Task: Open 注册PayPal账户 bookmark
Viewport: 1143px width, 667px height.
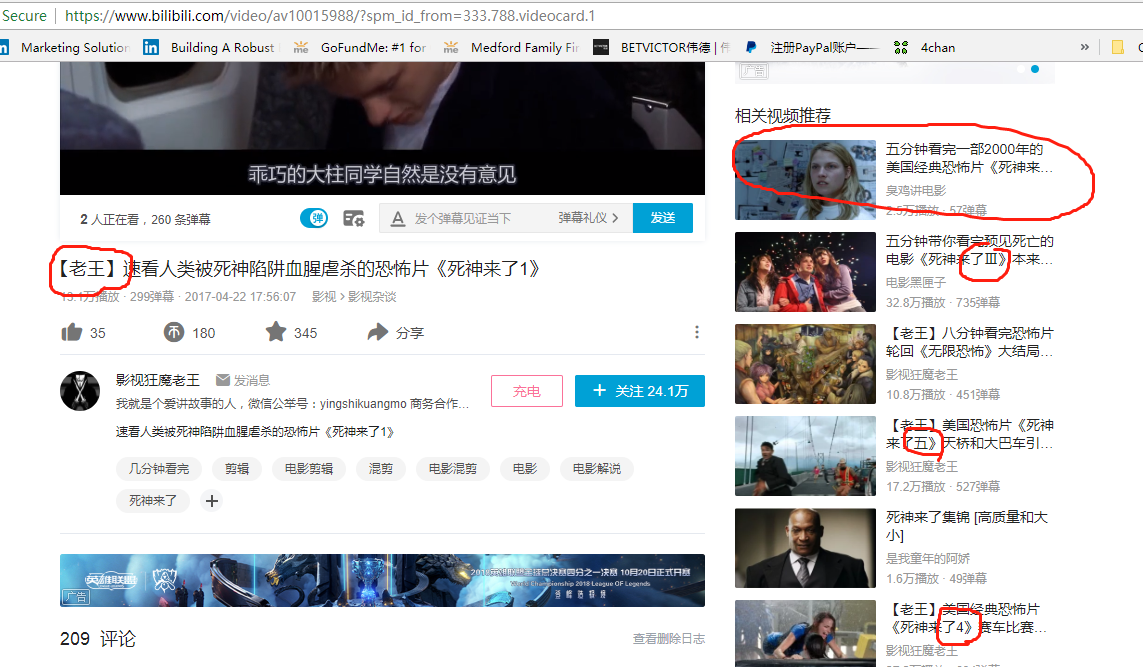Action: 811,47
